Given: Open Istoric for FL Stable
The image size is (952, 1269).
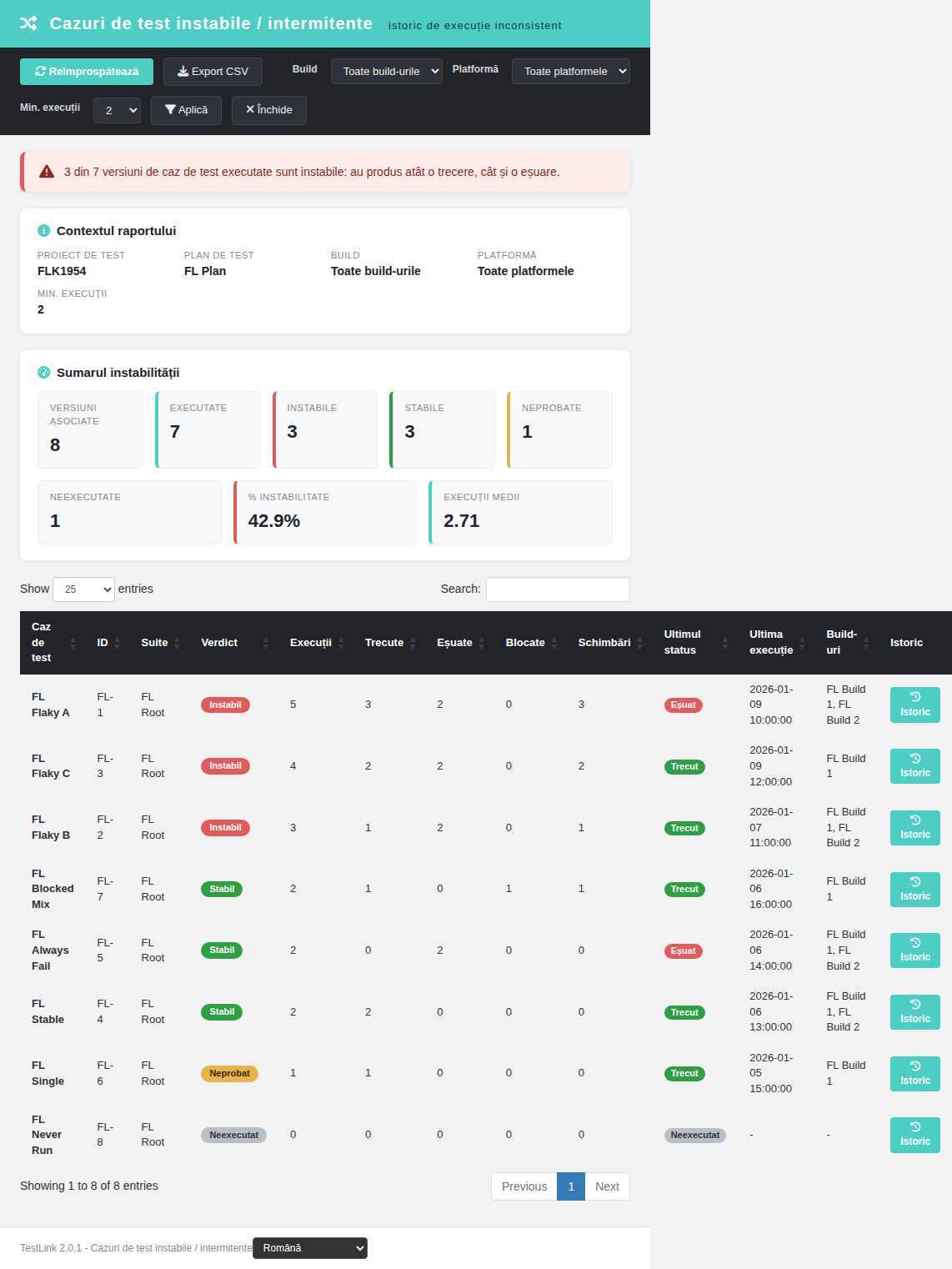Looking at the screenshot, I should click(x=914, y=1012).
